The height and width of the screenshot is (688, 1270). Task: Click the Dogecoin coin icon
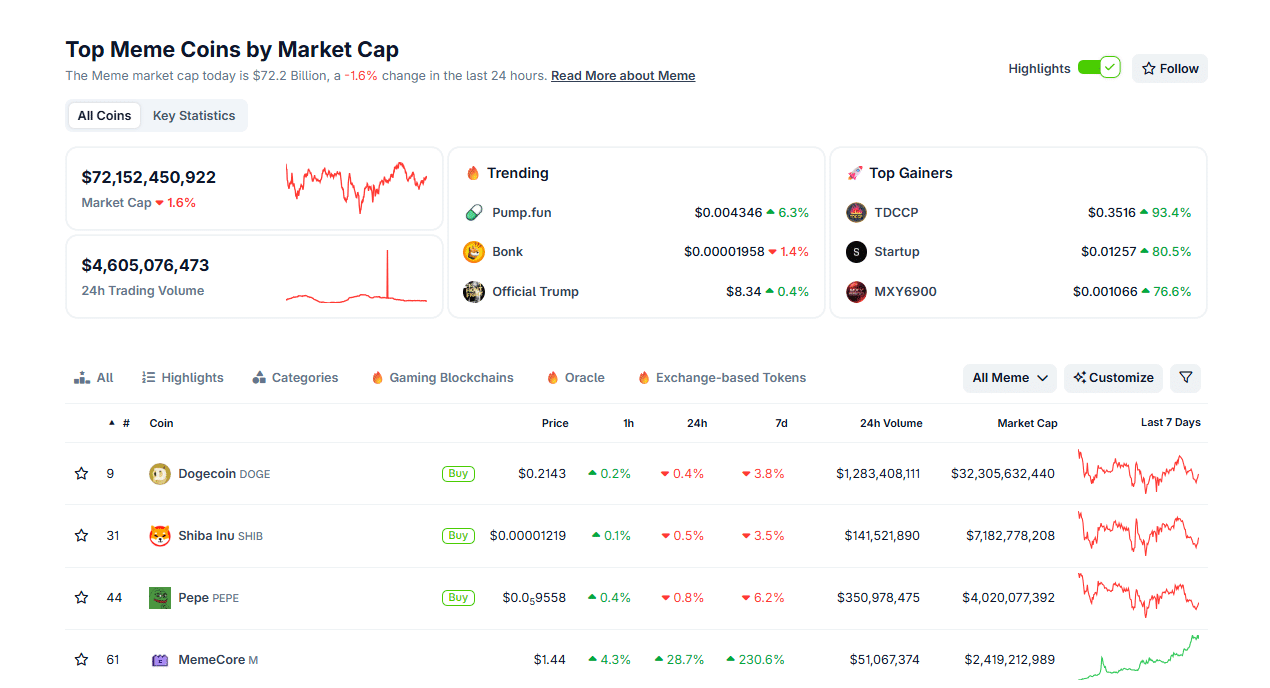pyautogui.click(x=159, y=473)
